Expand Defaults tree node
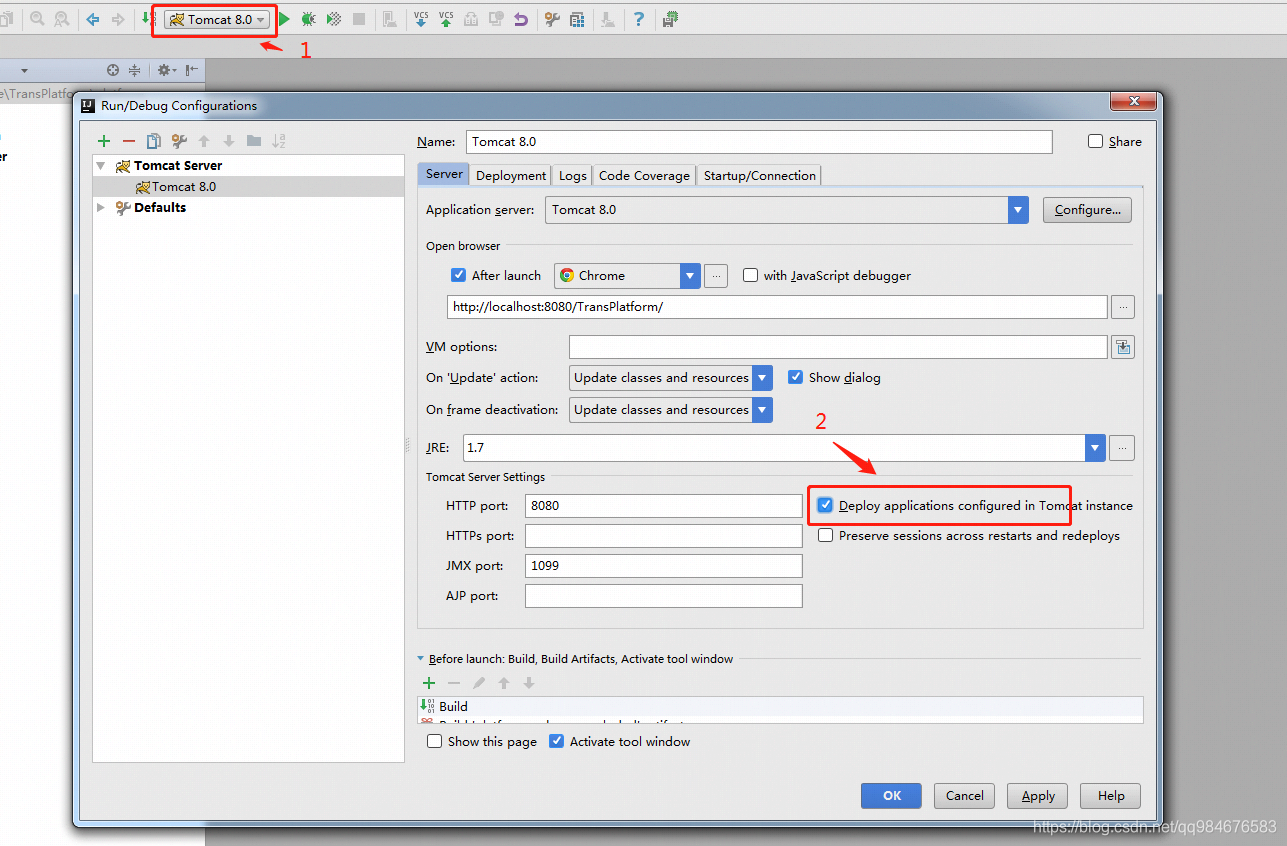1287x846 pixels. pyautogui.click(x=101, y=207)
